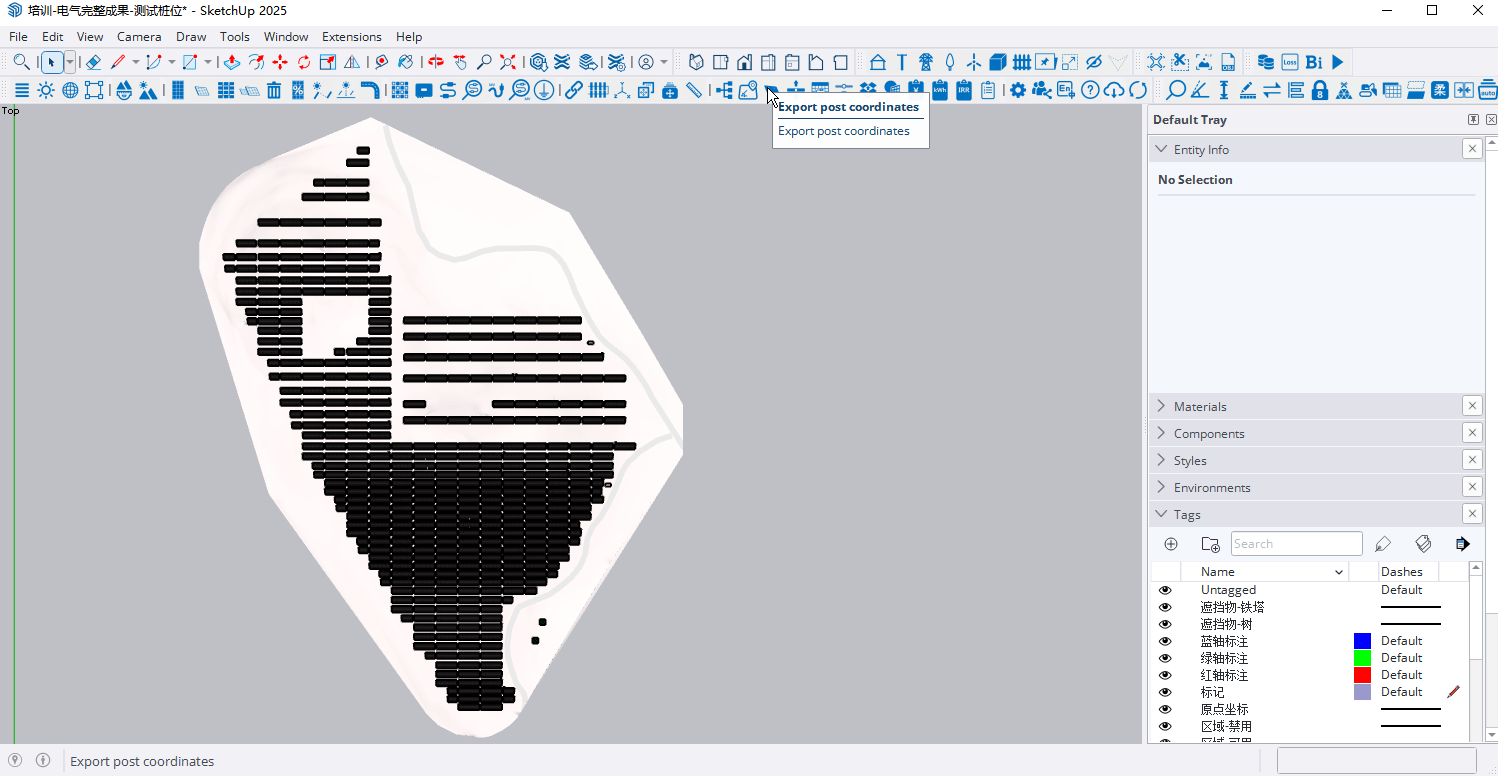Click the wind turbine icon

pyautogui.click(x=974, y=62)
